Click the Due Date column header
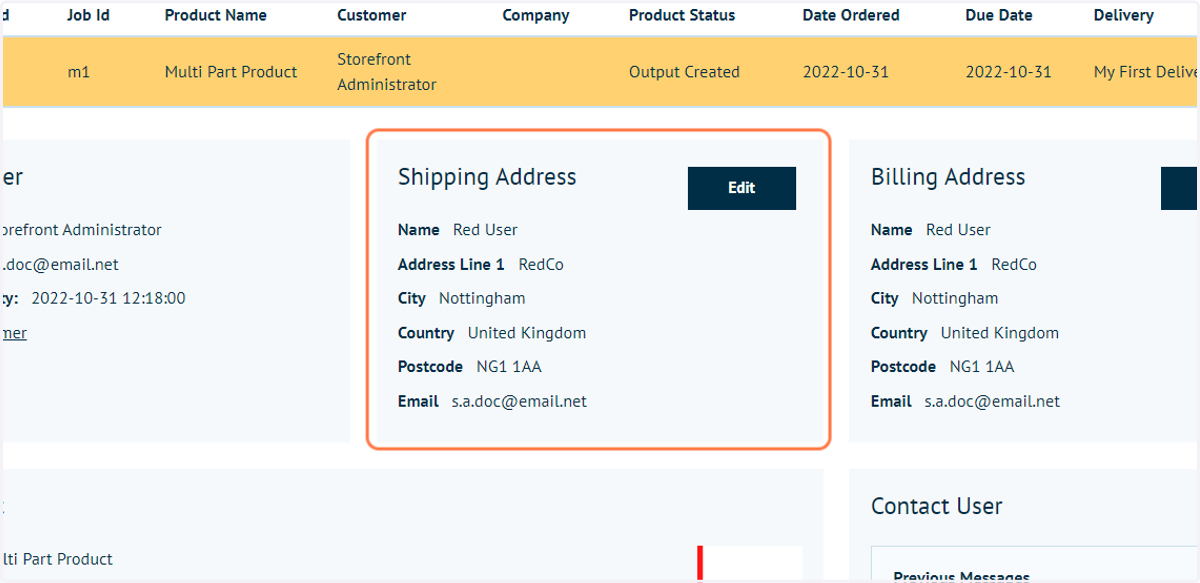Screen dimensions: 1200x583 click(x=1001, y=15)
